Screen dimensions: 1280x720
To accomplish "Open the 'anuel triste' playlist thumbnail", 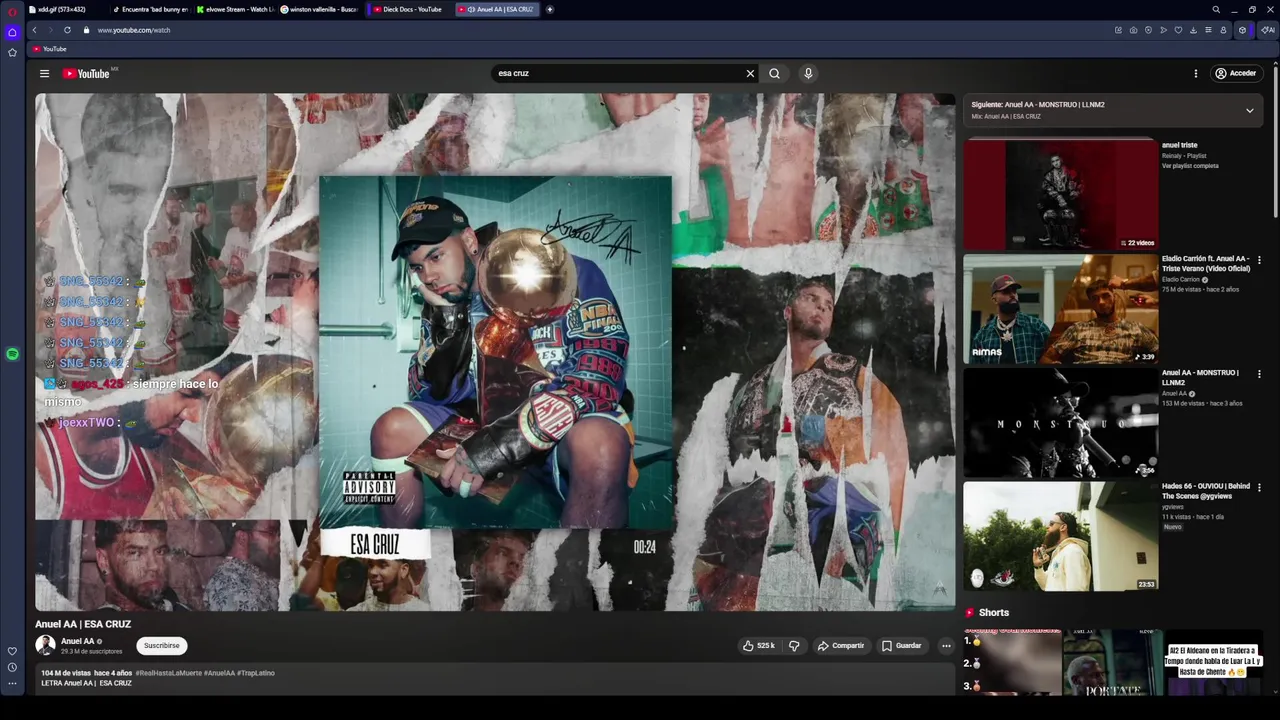I will click(x=1060, y=194).
